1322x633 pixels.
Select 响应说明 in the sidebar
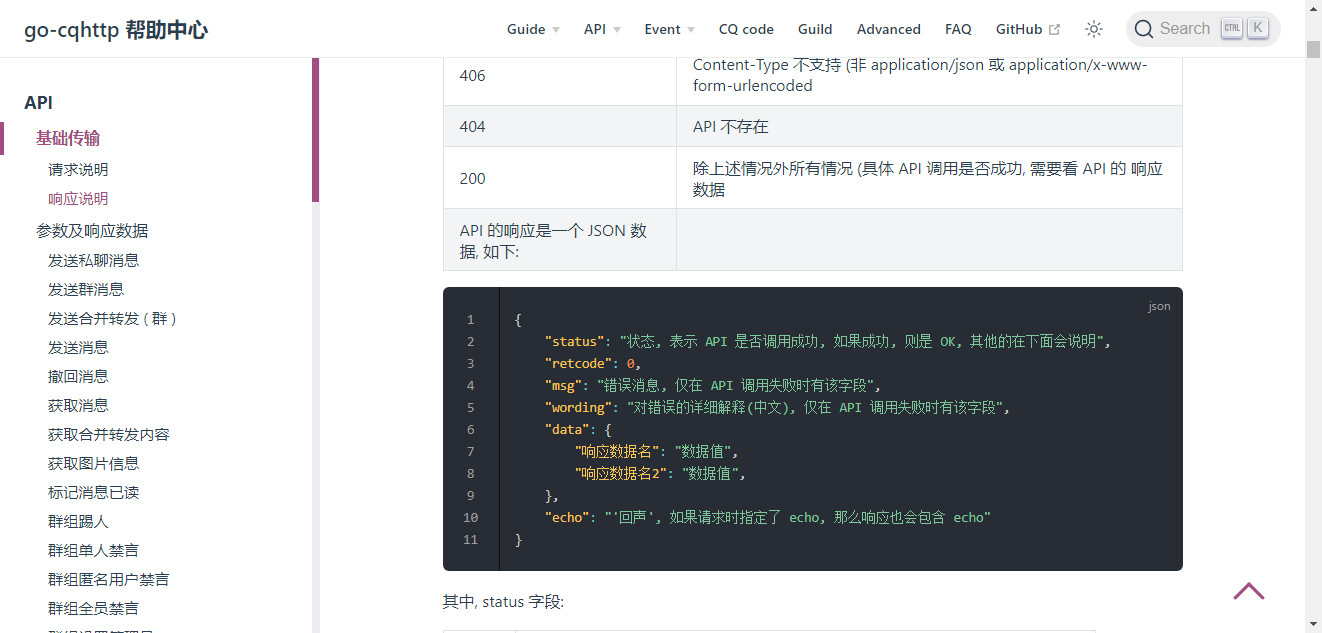[78, 199]
